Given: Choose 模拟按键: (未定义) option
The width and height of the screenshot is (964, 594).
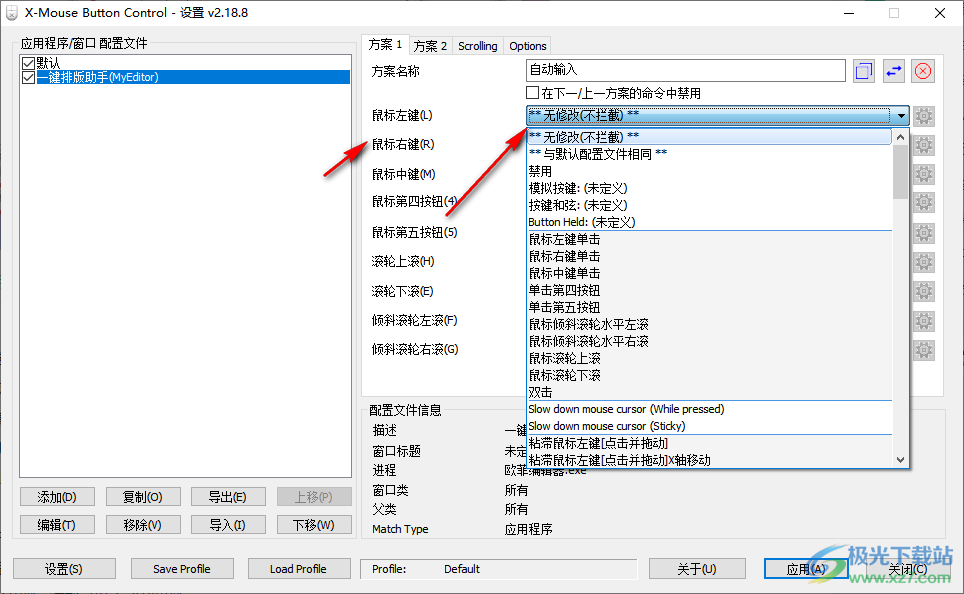Looking at the screenshot, I should (709, 188).
